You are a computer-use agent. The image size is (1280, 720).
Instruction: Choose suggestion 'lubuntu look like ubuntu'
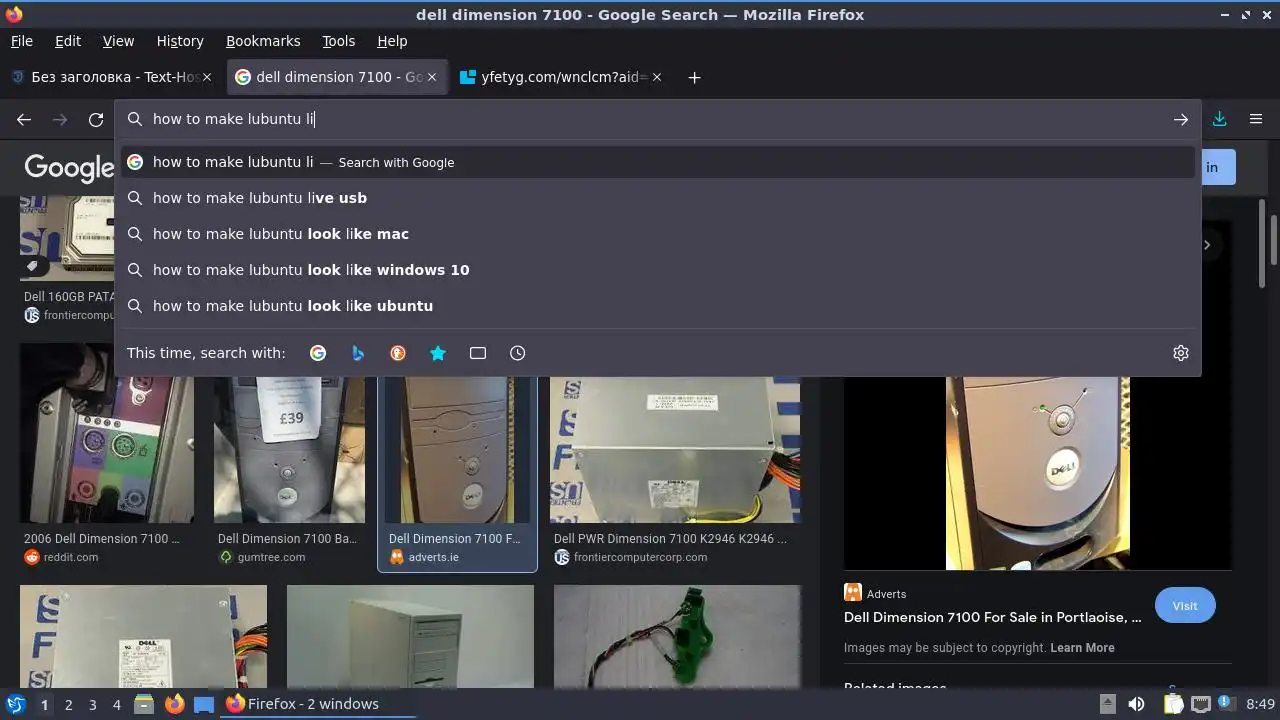[658, 306]
